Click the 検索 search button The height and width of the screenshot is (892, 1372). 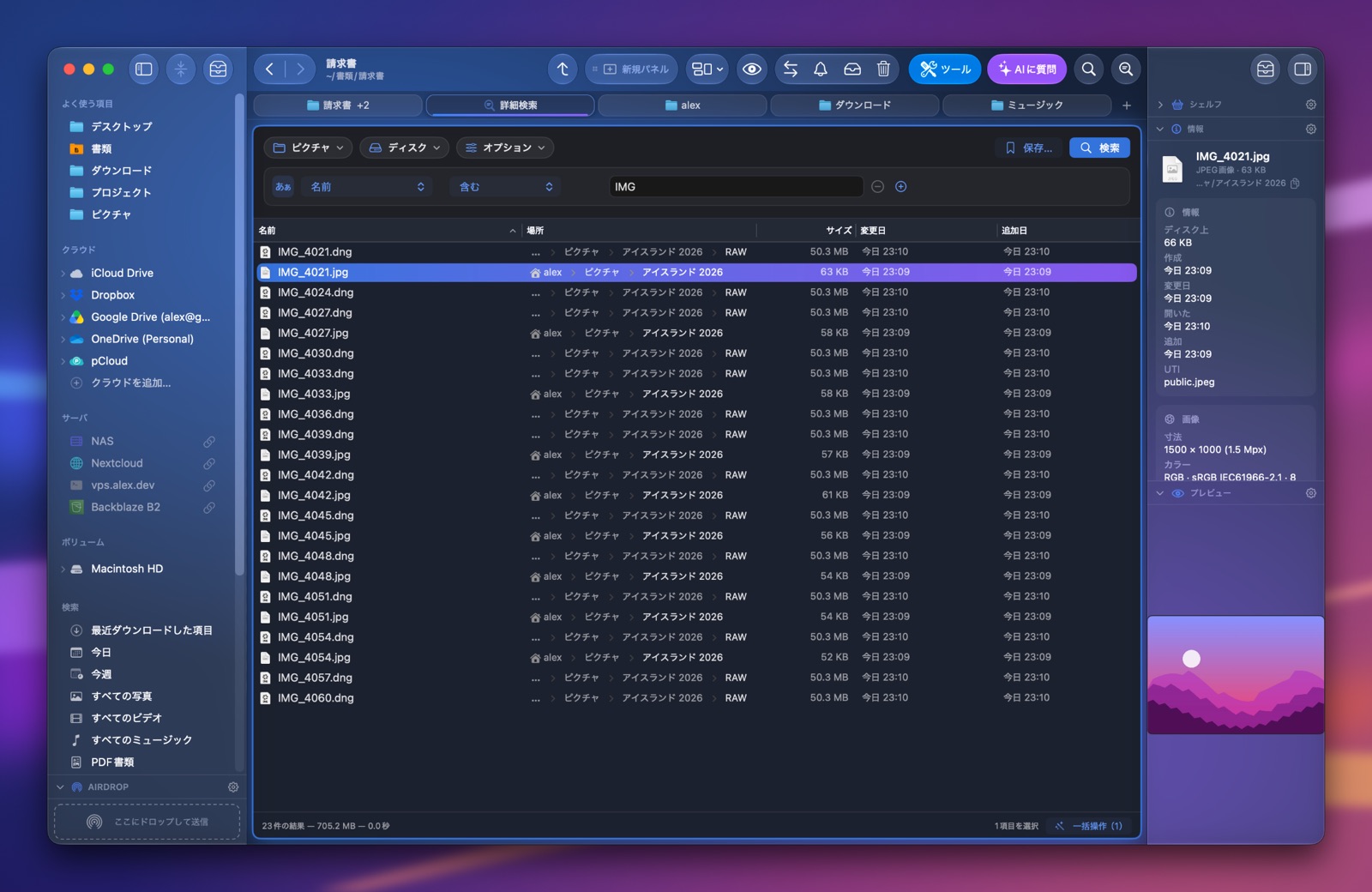1100,148
